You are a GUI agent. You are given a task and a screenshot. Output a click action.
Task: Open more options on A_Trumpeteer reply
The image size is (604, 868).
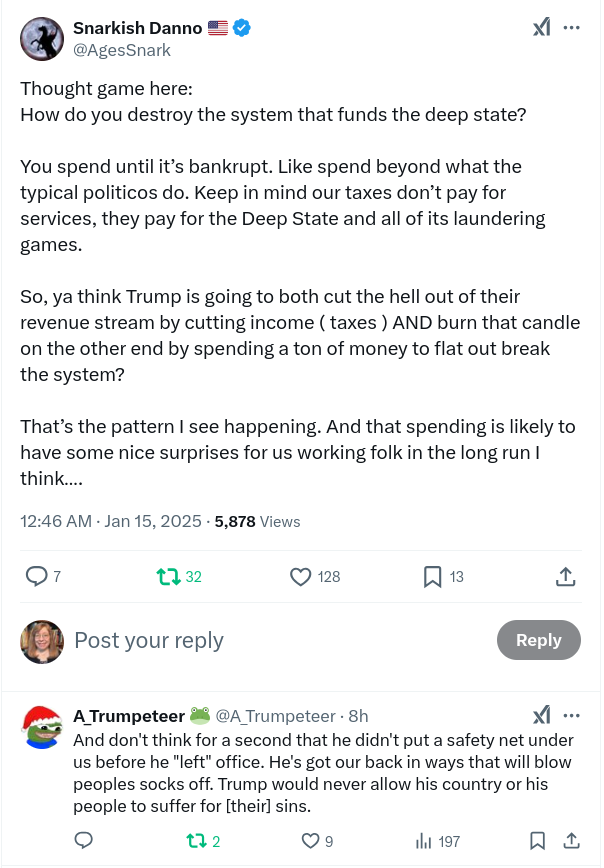coord(572,715)
